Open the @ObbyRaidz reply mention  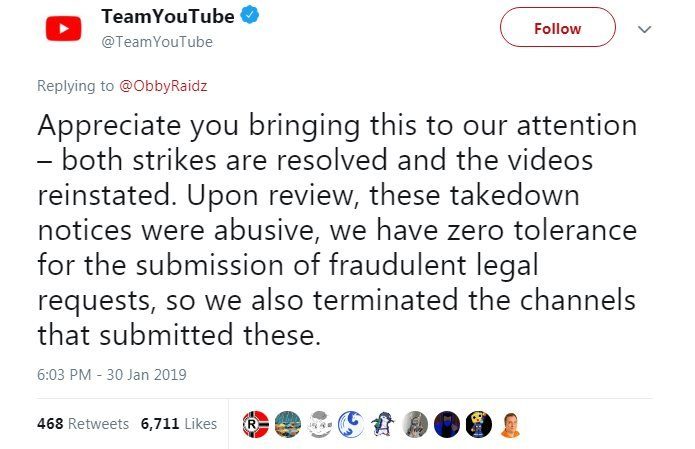coord(163,86)
